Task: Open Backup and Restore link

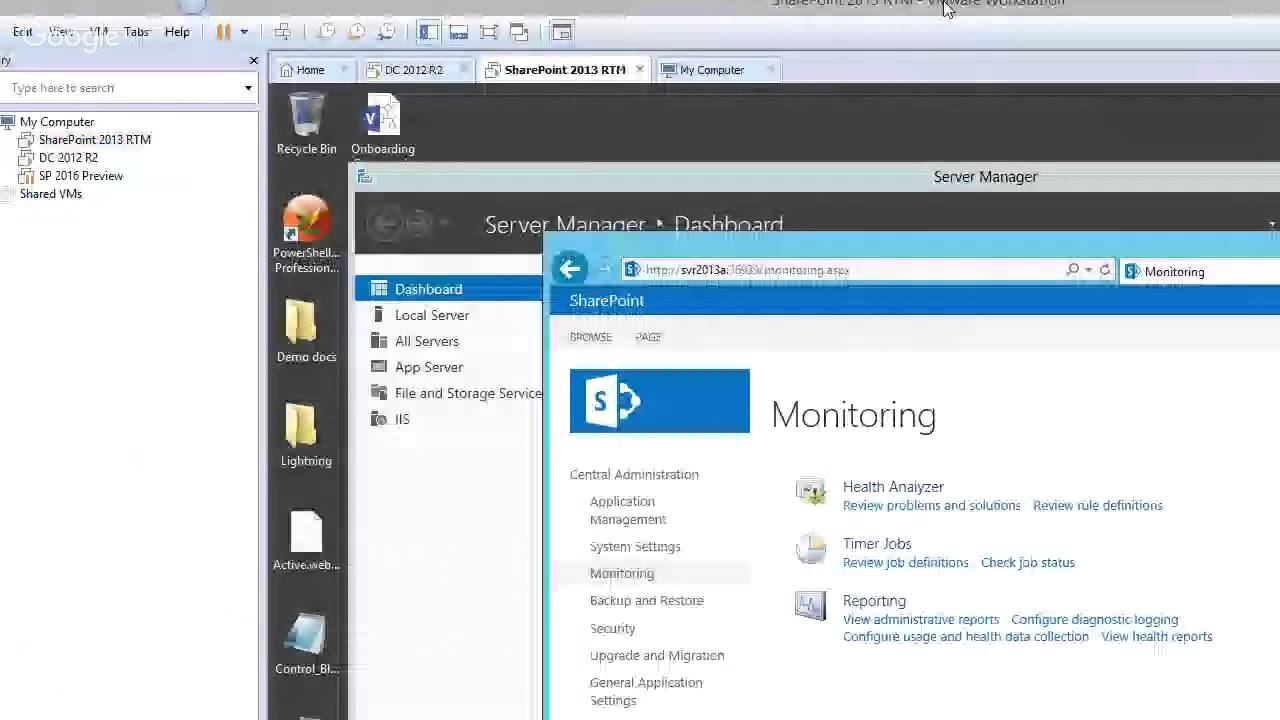Action: [647, 601]
